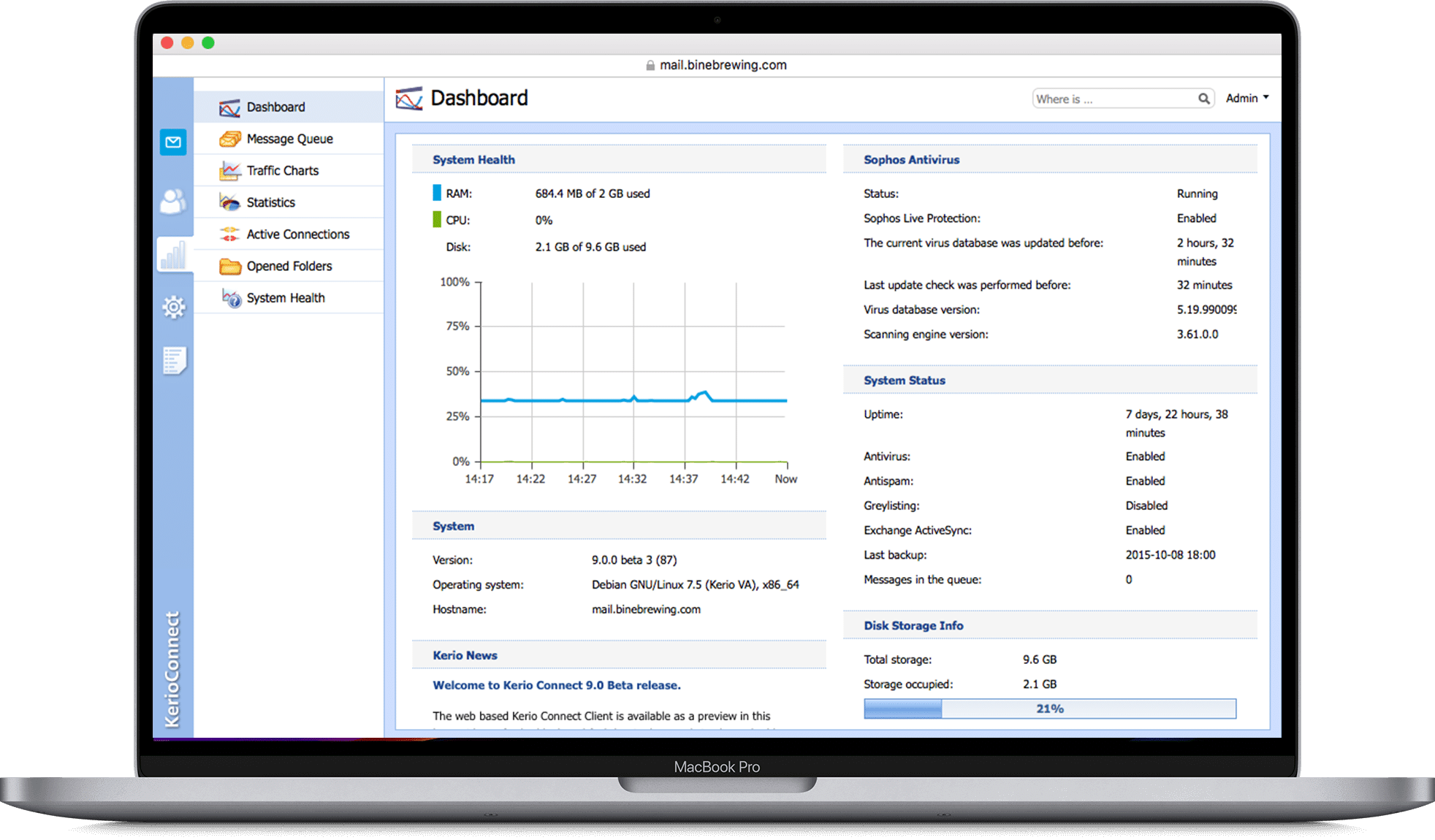Click the System Status tile header

click(1050, 380)
